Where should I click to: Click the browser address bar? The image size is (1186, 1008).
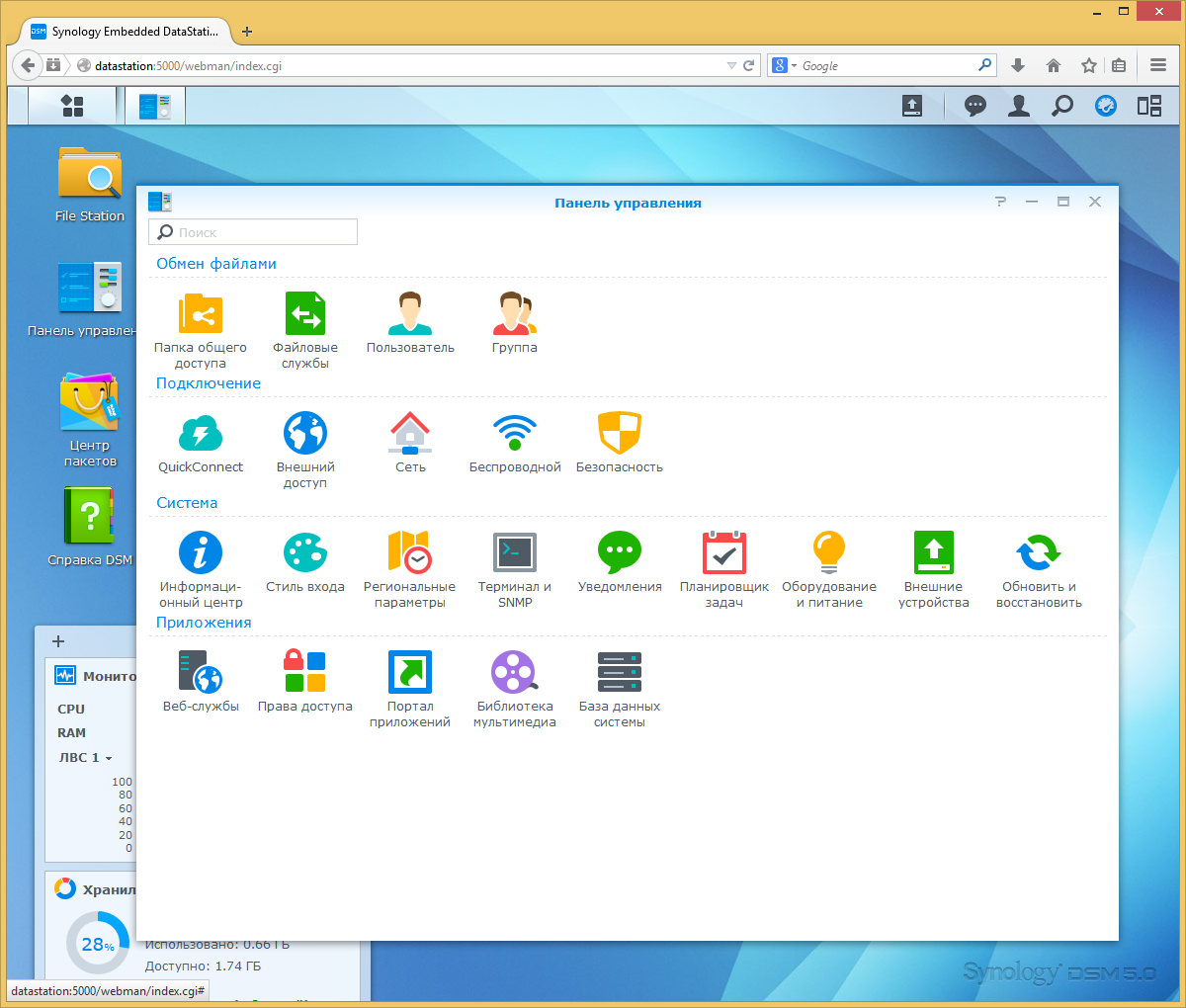405,66
